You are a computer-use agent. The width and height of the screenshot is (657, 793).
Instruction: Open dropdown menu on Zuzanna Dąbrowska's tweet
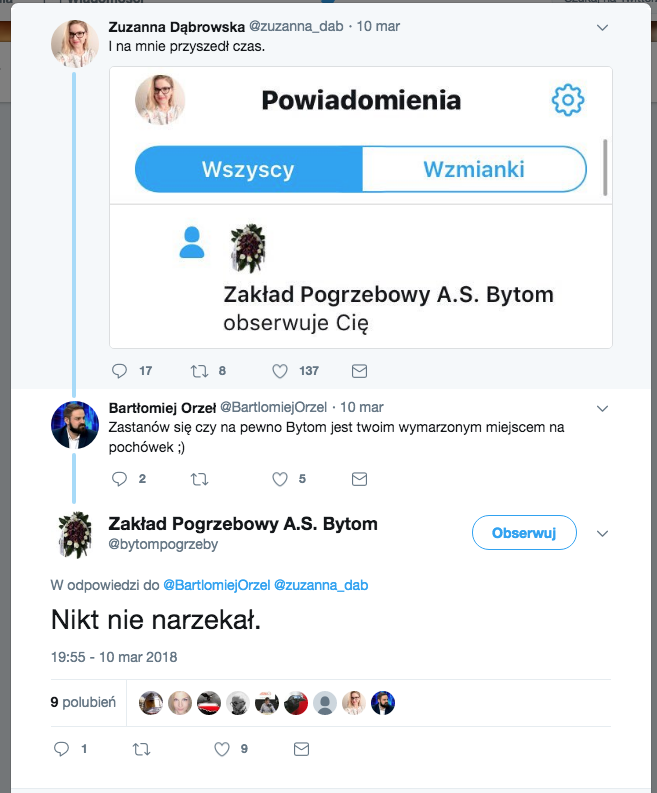[602, 27]
